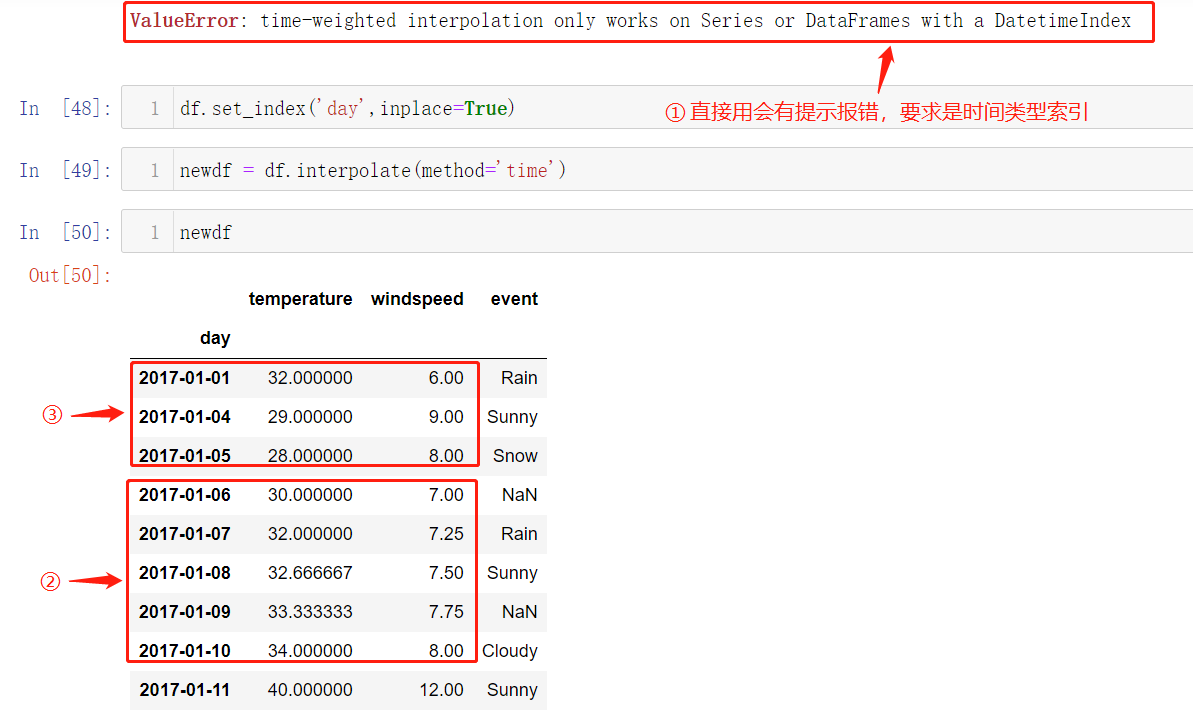Click windspeed value 6.00
1193x715 pixels.
446,378
